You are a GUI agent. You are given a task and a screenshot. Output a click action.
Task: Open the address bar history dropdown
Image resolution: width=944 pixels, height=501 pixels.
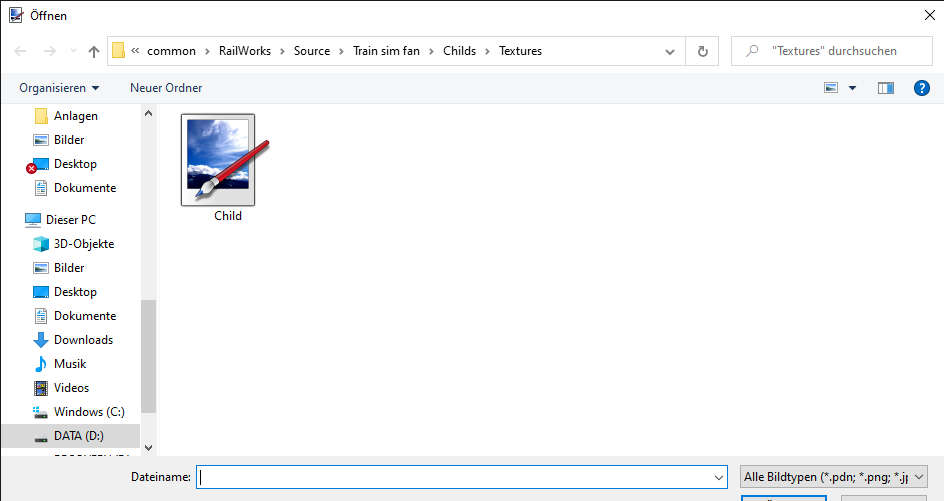669,52
